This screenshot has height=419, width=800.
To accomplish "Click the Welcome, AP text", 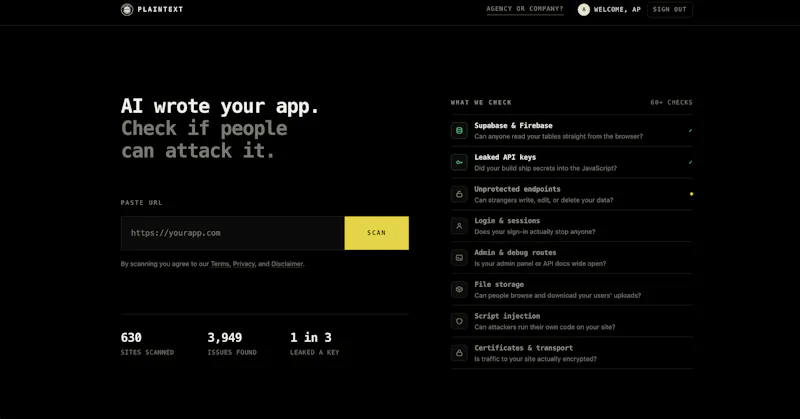I will (617, 9).
